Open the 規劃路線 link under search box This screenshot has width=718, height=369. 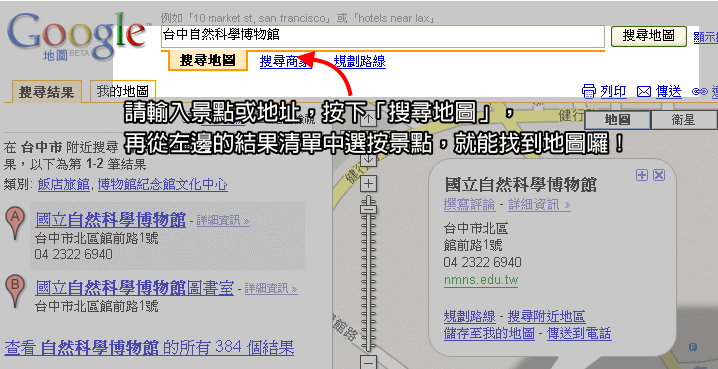359,61
